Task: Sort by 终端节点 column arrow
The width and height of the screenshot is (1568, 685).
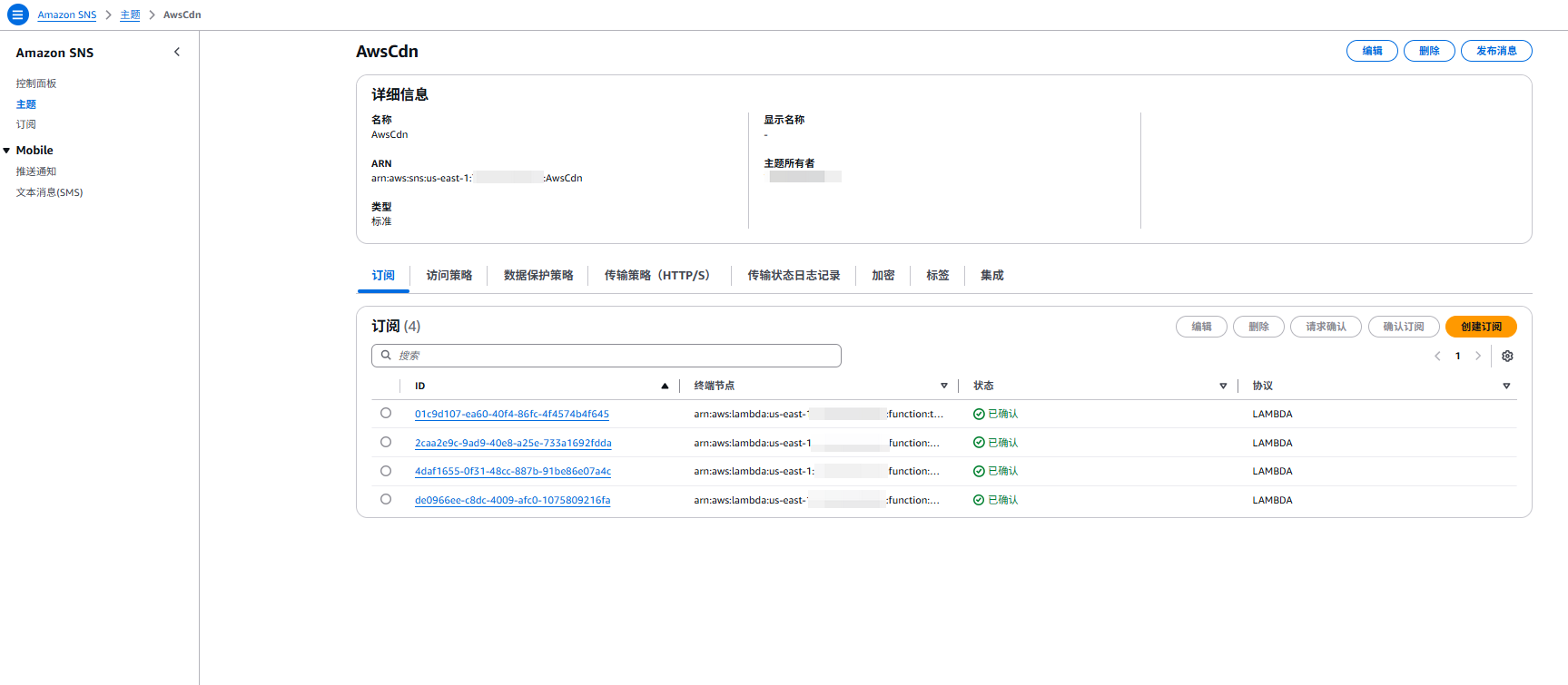Action: (944, 387)
